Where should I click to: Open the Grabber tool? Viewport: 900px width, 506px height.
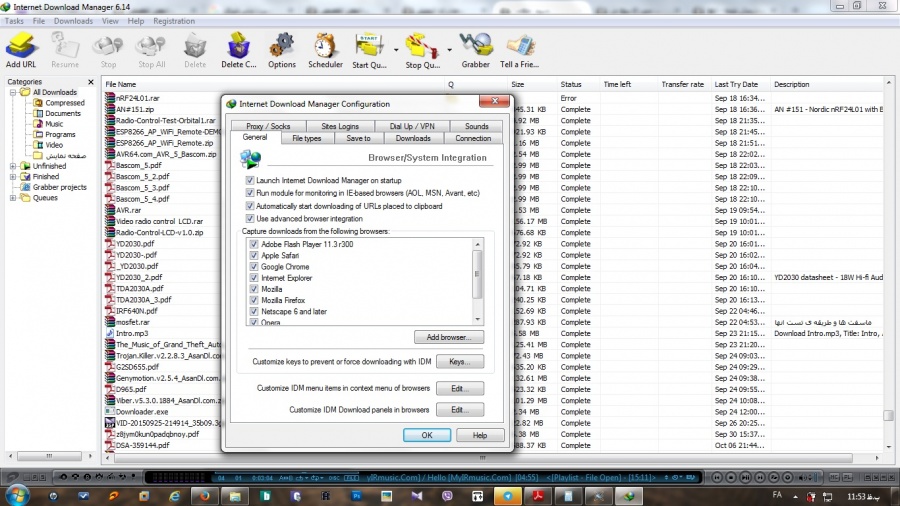pos(476,50)
